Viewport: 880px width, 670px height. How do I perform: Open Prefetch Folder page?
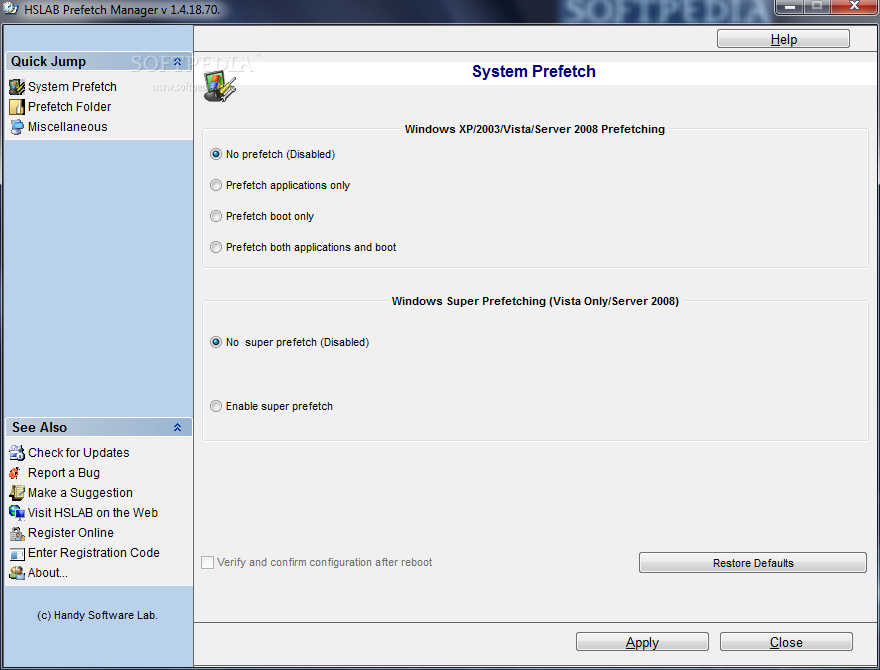tap(70, 107)
